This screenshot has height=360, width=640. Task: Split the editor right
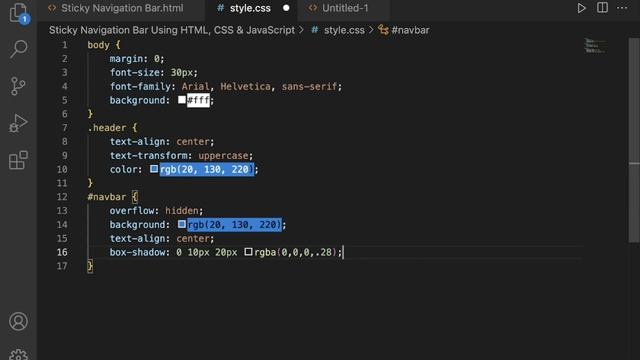click(602, 8)
